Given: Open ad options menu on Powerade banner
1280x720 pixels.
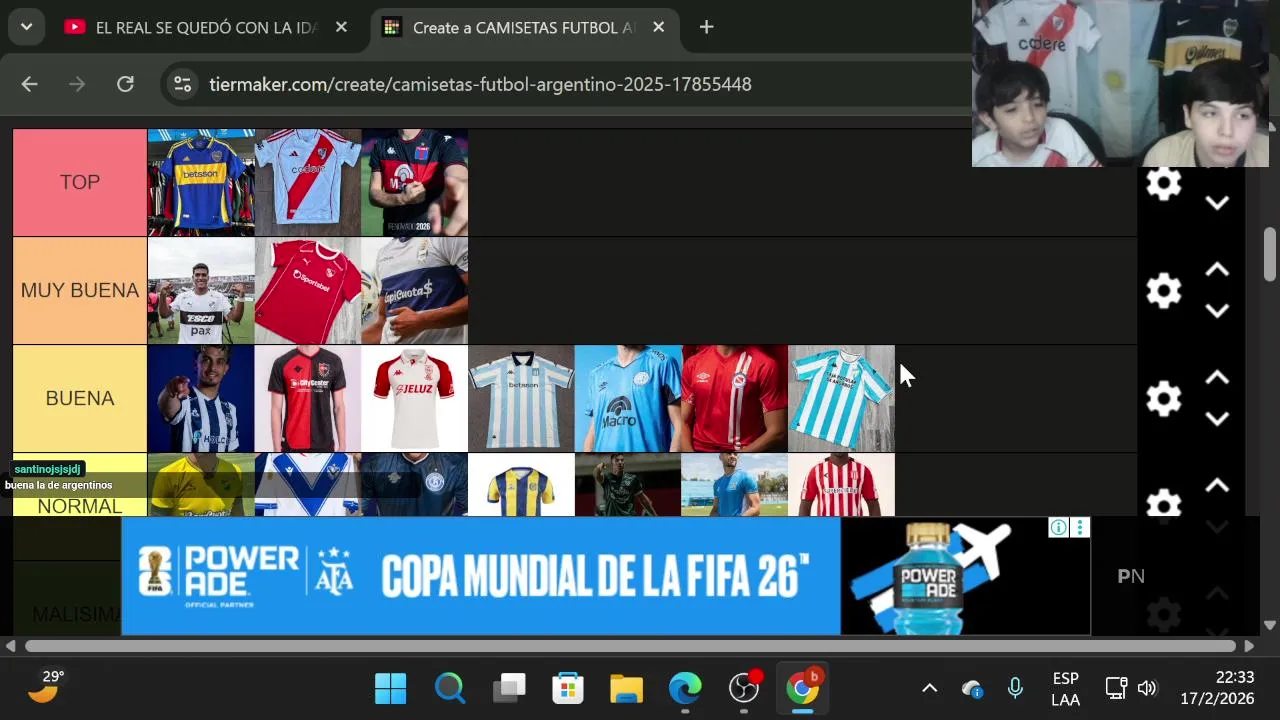Looking at the screenshot, I should tap(1079, 527).
